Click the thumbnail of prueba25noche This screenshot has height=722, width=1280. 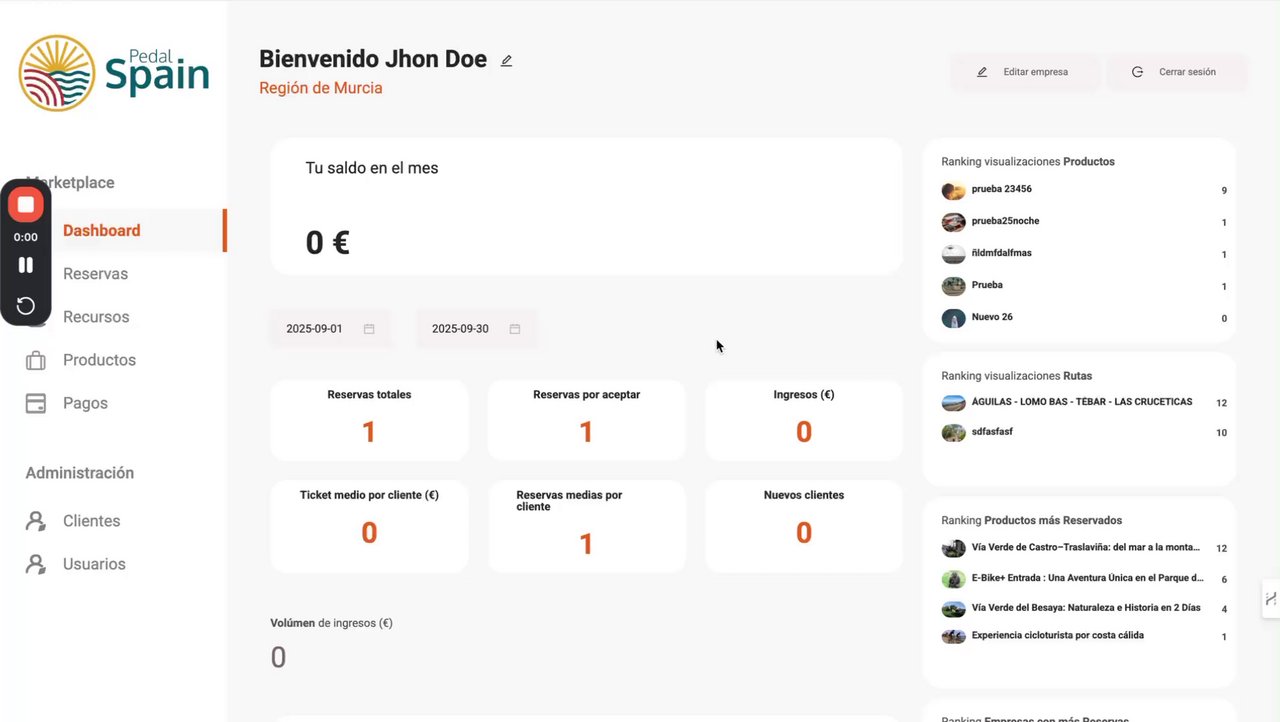pyautogui.click(x=954, y=222)
